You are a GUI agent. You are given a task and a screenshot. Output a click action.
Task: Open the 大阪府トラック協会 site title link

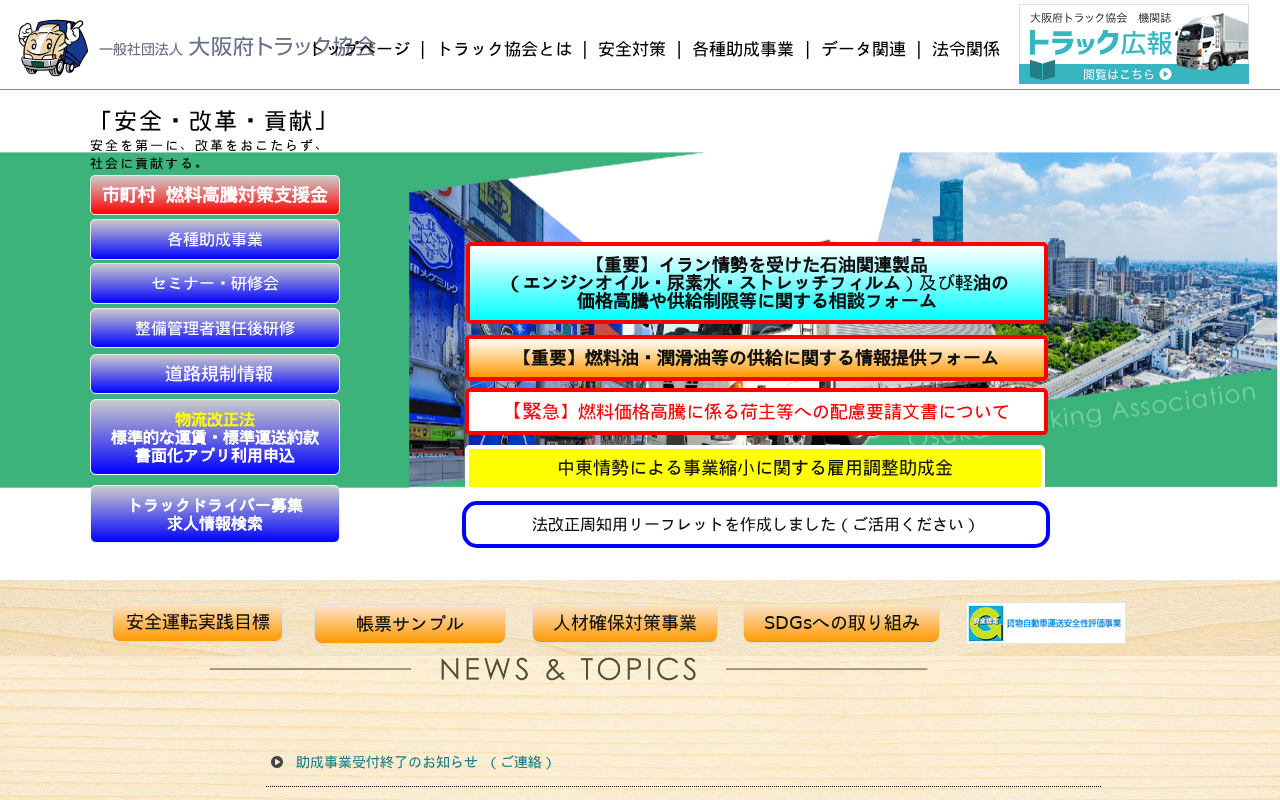click(x=238, y=47)
